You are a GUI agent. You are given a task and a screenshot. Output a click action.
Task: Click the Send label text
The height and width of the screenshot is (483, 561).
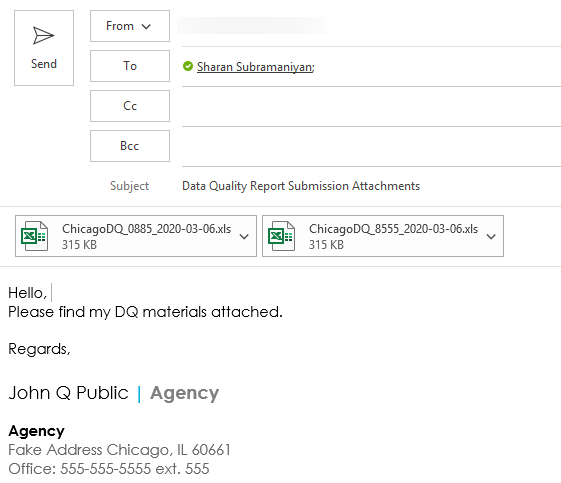coord(44,64)
